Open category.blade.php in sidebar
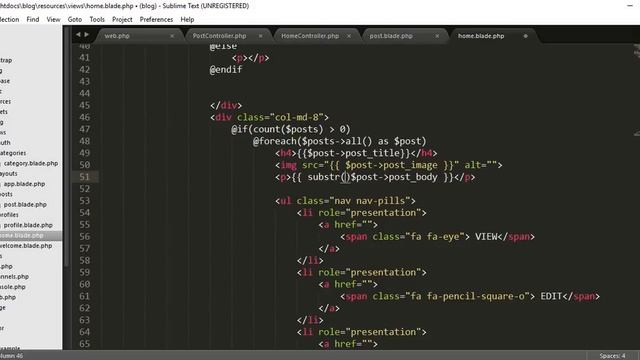The image size is (640, 360). (31, 163)
